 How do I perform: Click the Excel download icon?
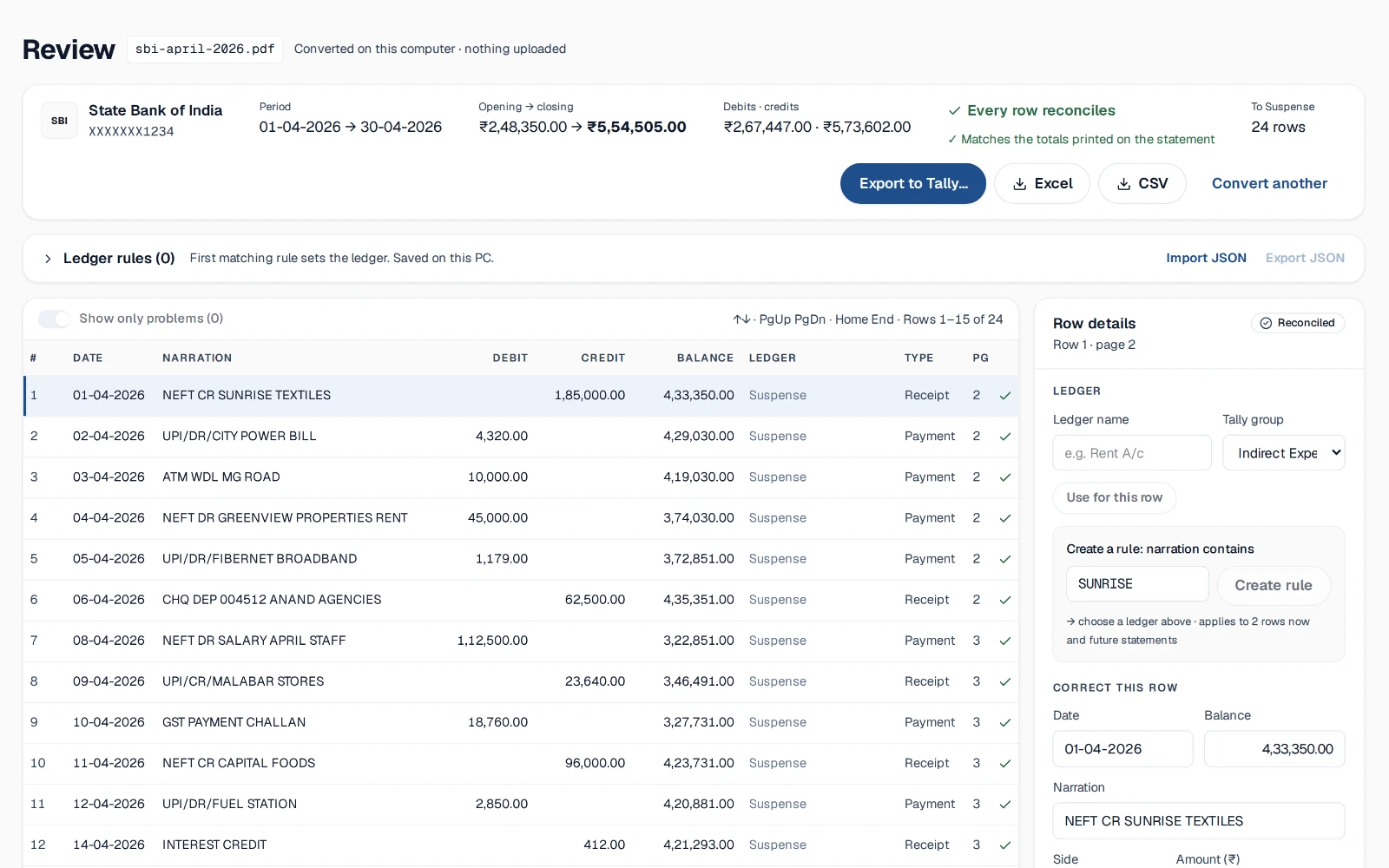point(1020,184)
